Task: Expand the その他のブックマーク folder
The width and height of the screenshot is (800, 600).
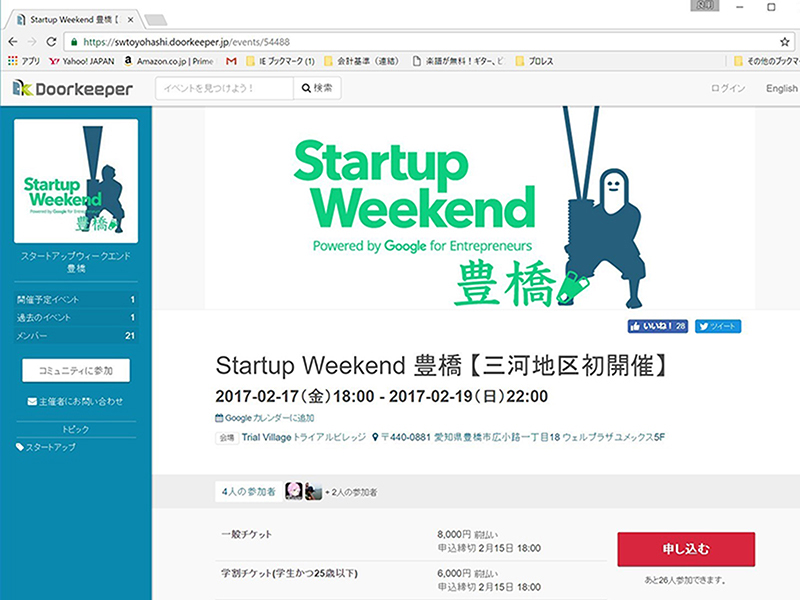Action: tap(764, 61)
